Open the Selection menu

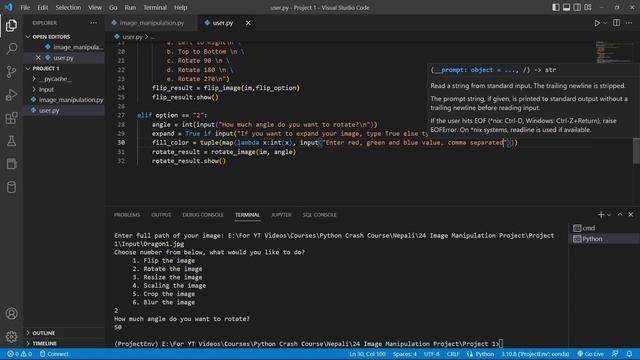pyautogui.click(x=68, y=7)
